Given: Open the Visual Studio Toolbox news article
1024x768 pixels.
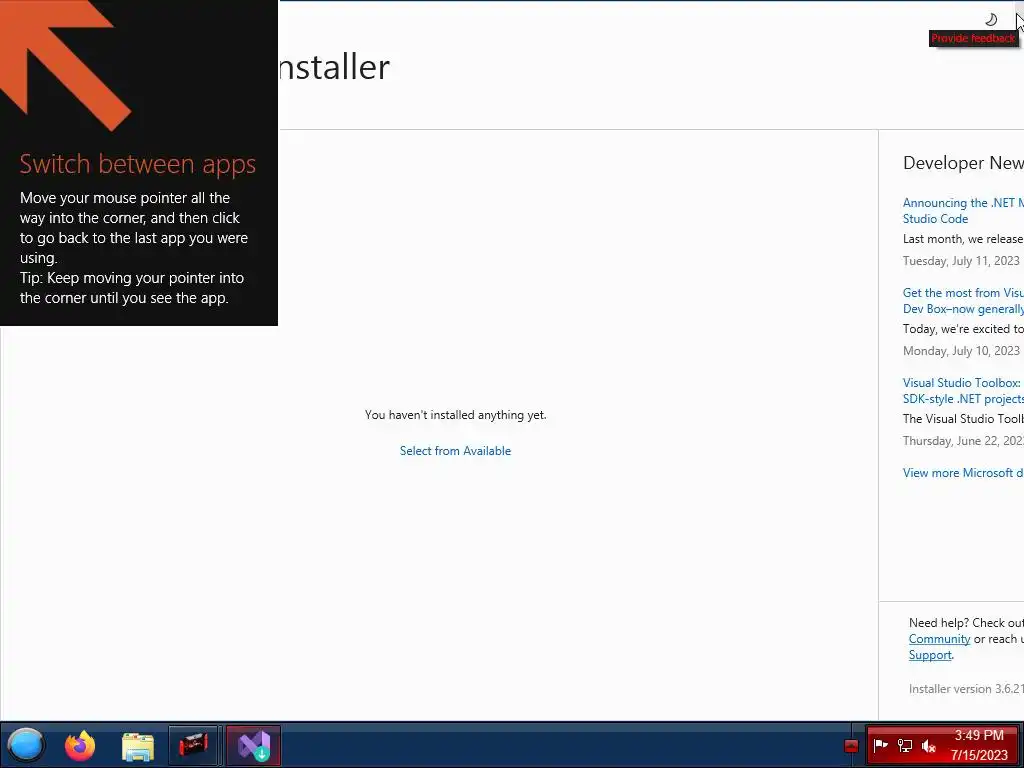Looking at the screenshot, I should coord(963,391).
